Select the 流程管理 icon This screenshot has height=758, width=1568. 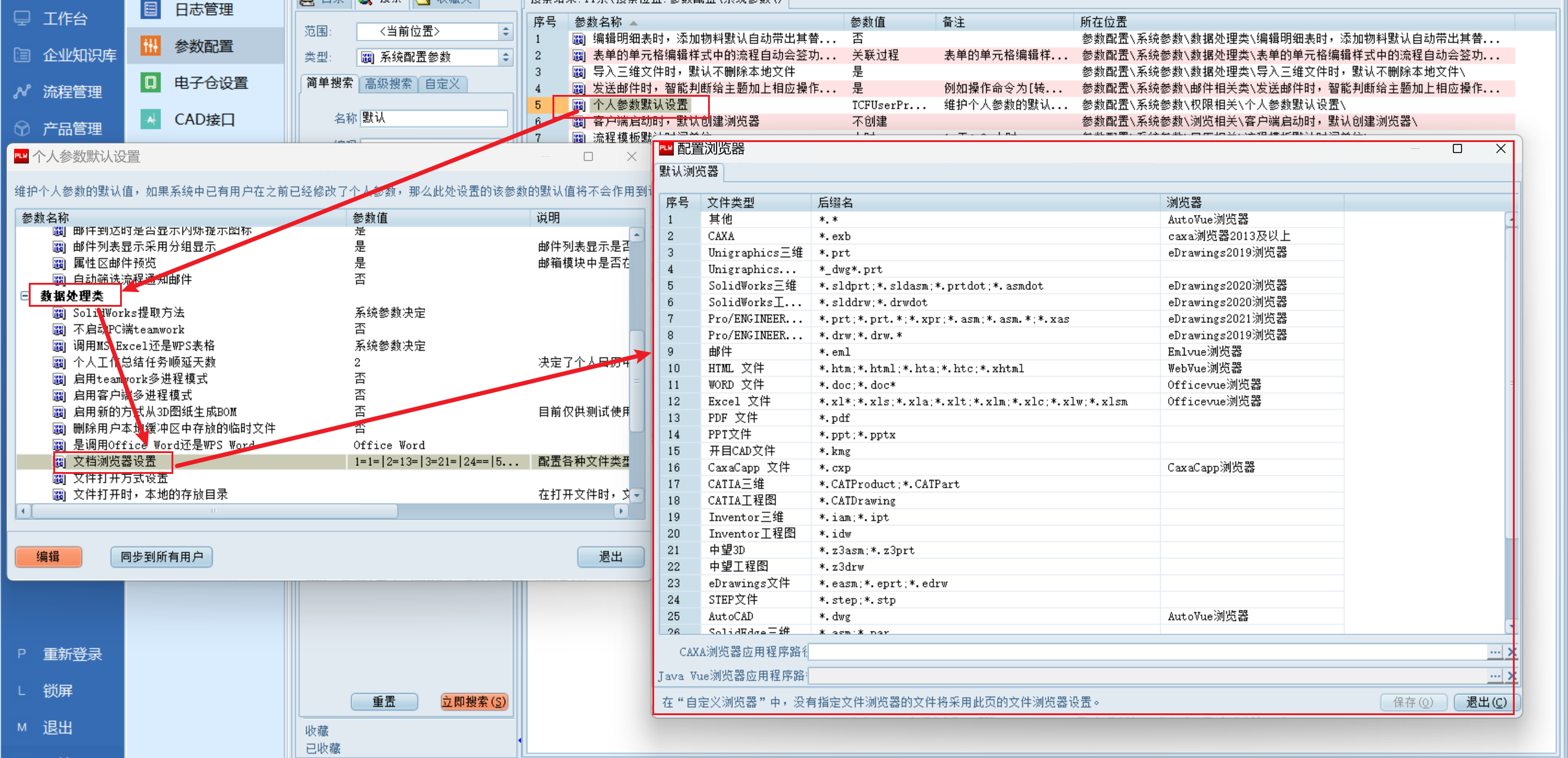tap(22, 92)
